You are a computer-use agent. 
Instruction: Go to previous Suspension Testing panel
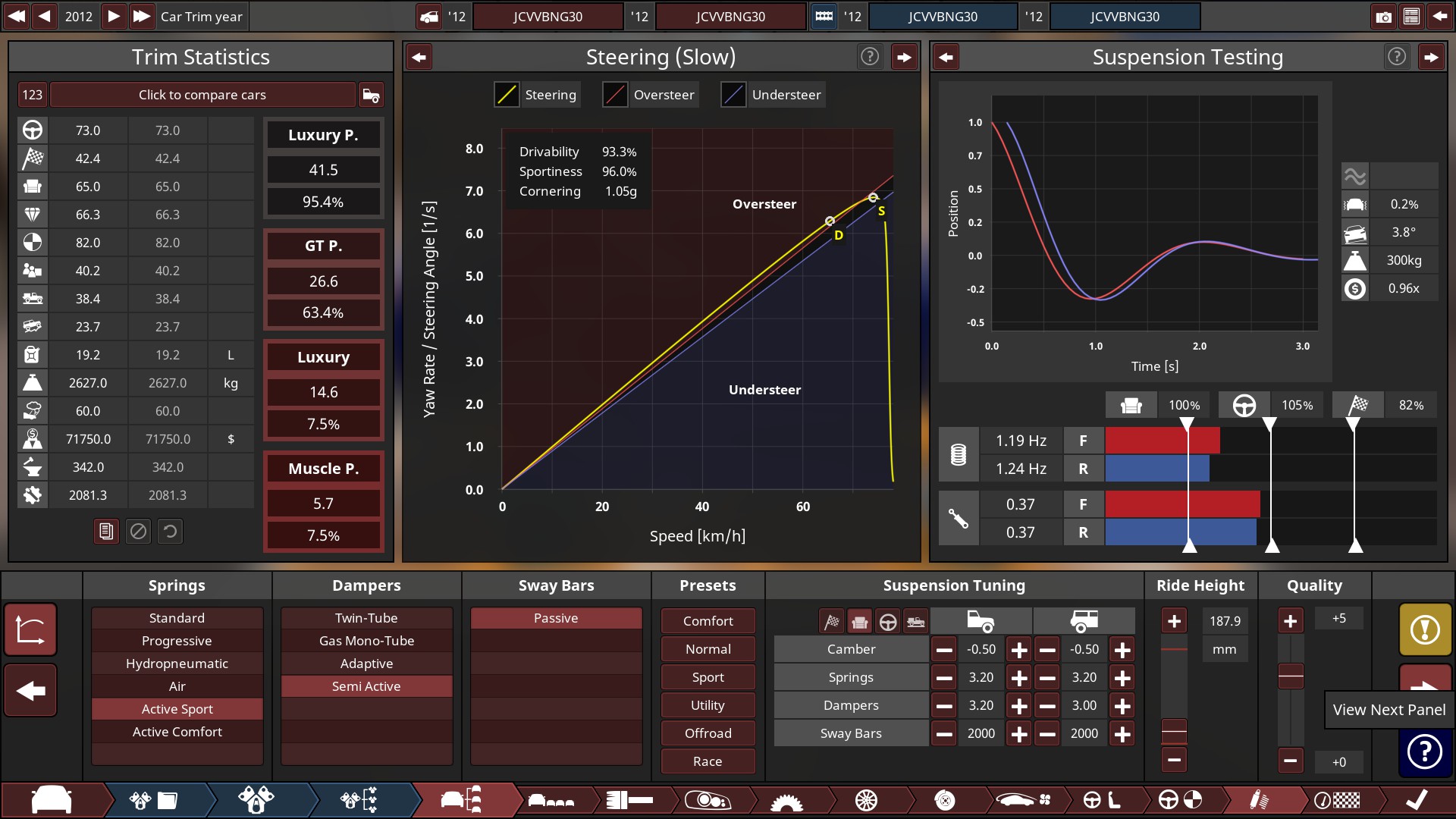click(946, 57)
